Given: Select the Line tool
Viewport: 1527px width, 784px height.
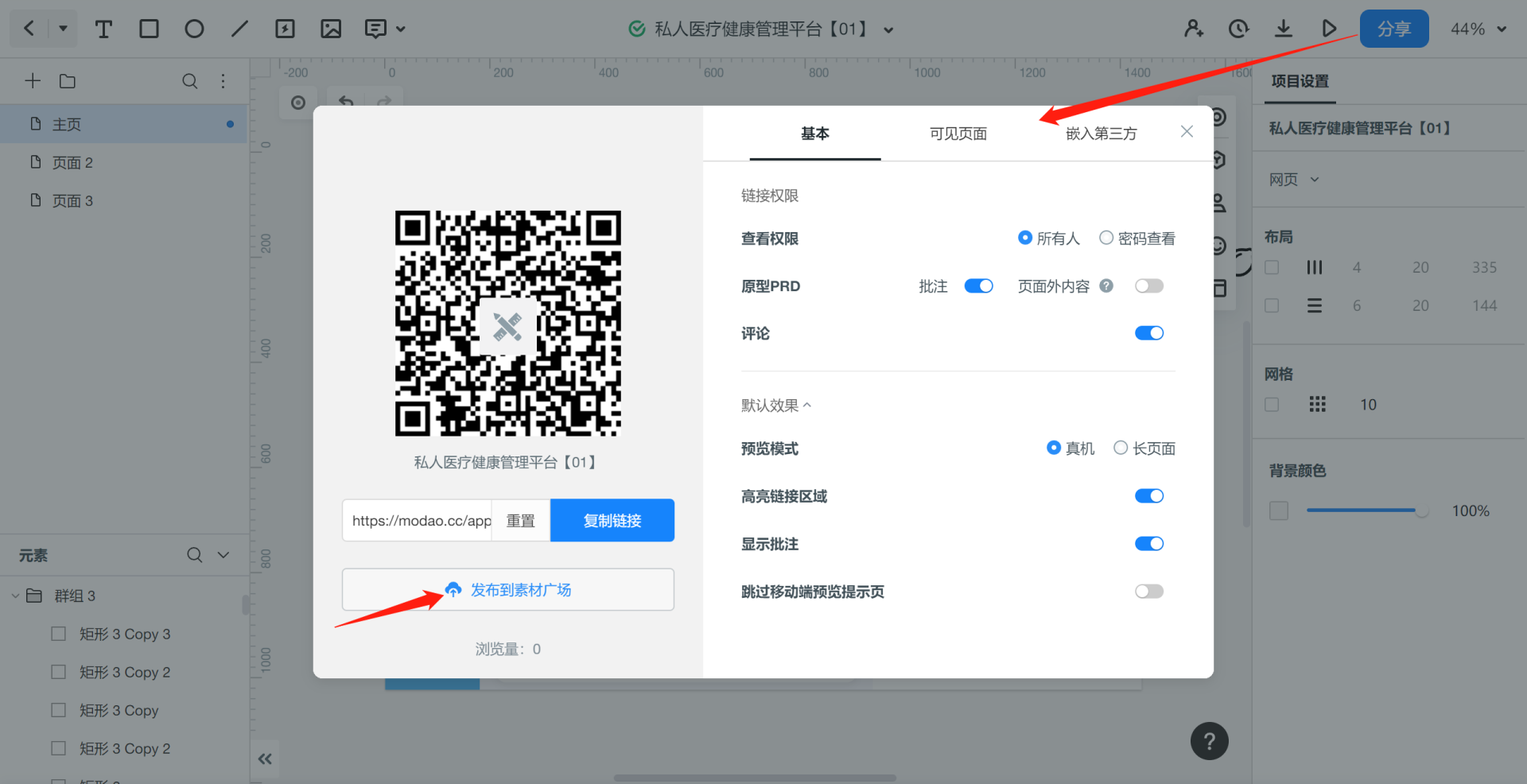Looking at the screenshot, I should coord(239,29).
